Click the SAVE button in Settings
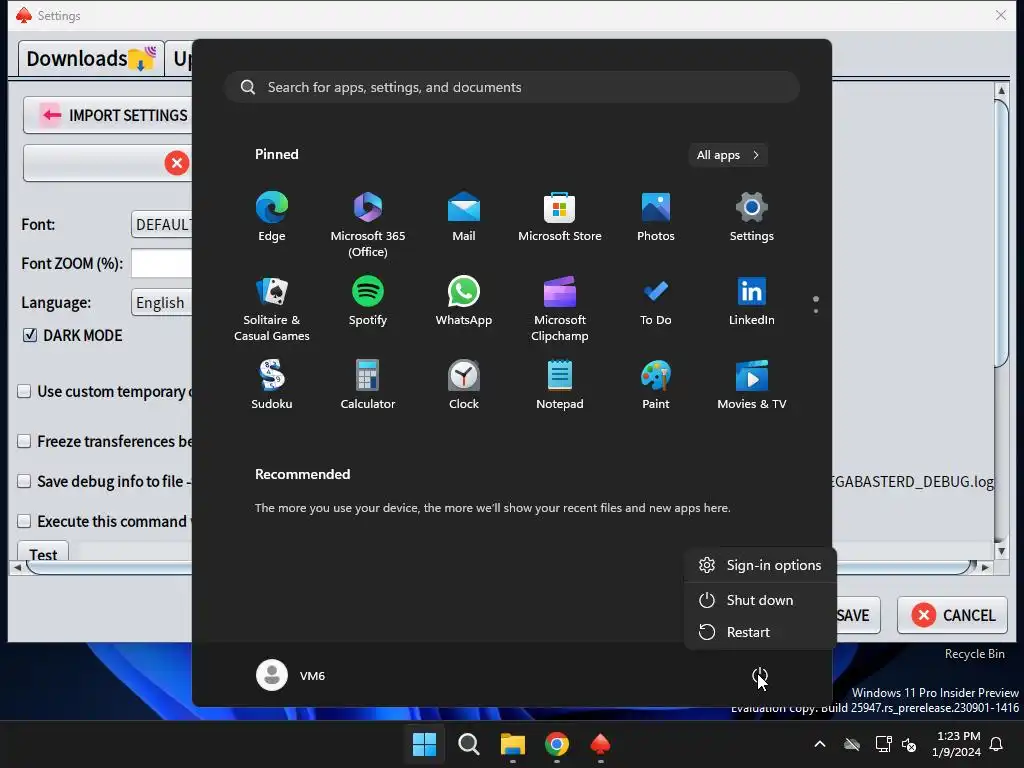Screen dimensions: 1024x768 856,615
